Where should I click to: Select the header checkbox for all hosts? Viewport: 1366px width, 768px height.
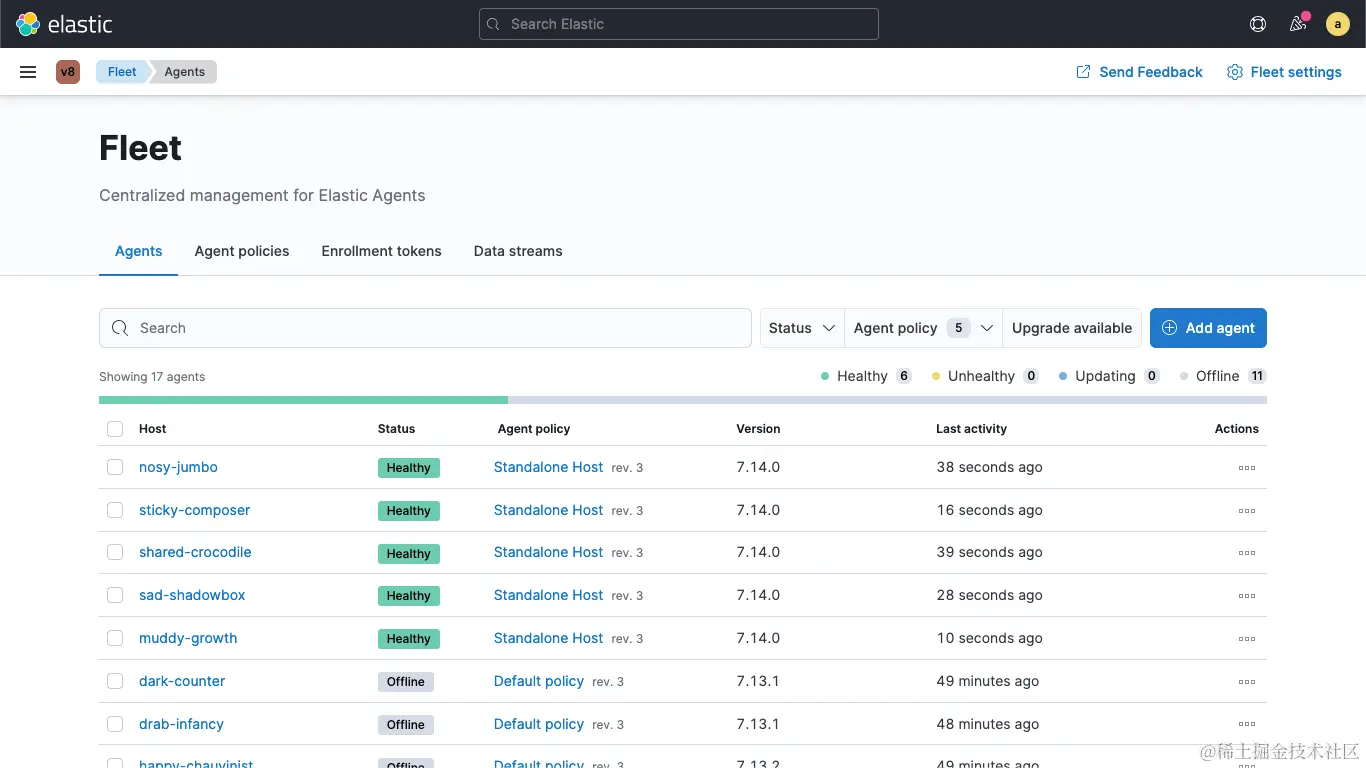(x=115, y=429)
